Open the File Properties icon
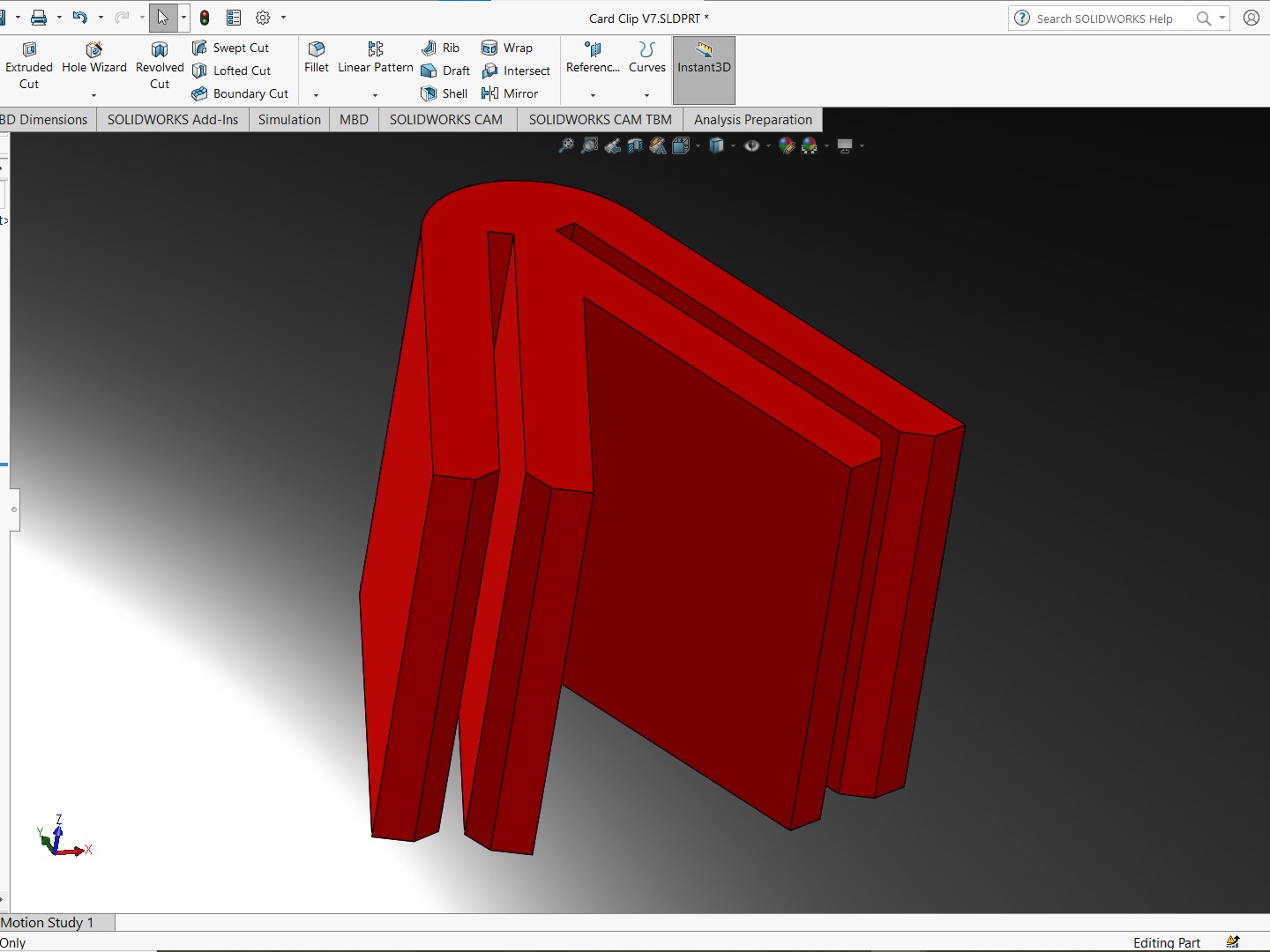Image resolution: width=1270 pixels, height=952 pixels. pyautogui.click(x=234, y=18)
